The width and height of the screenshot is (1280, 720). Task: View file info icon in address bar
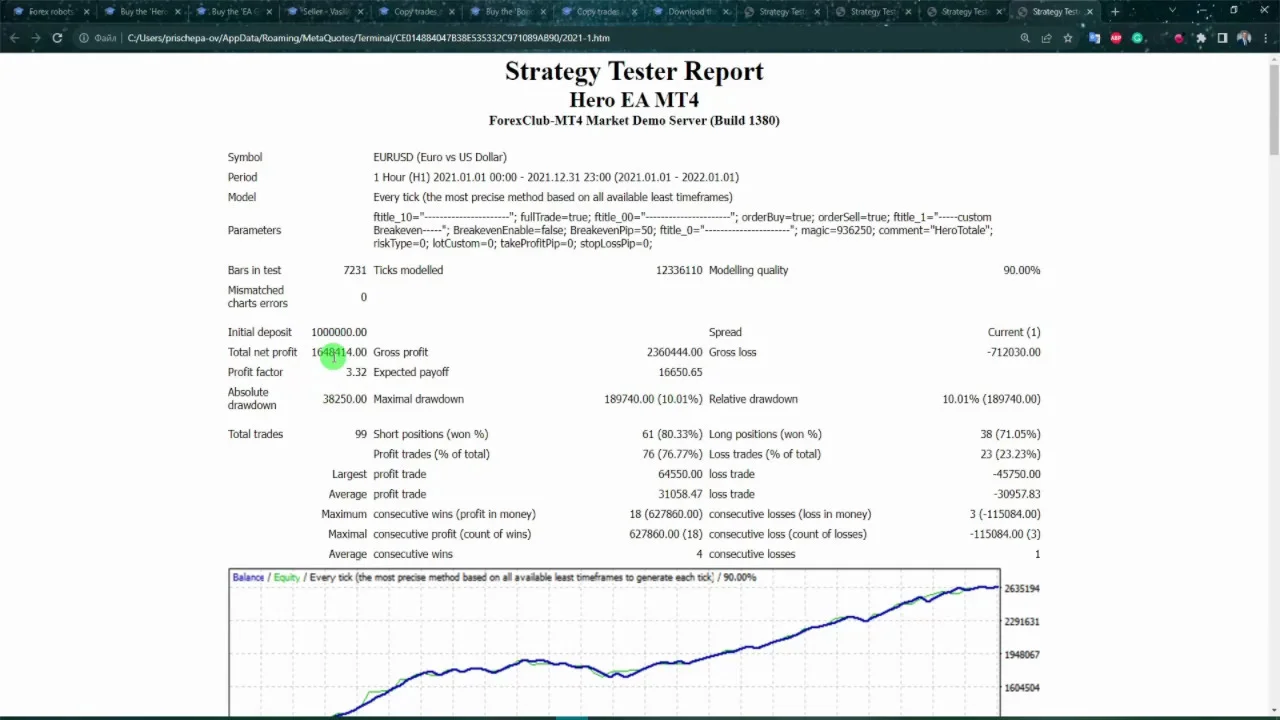tap(84, 38)
